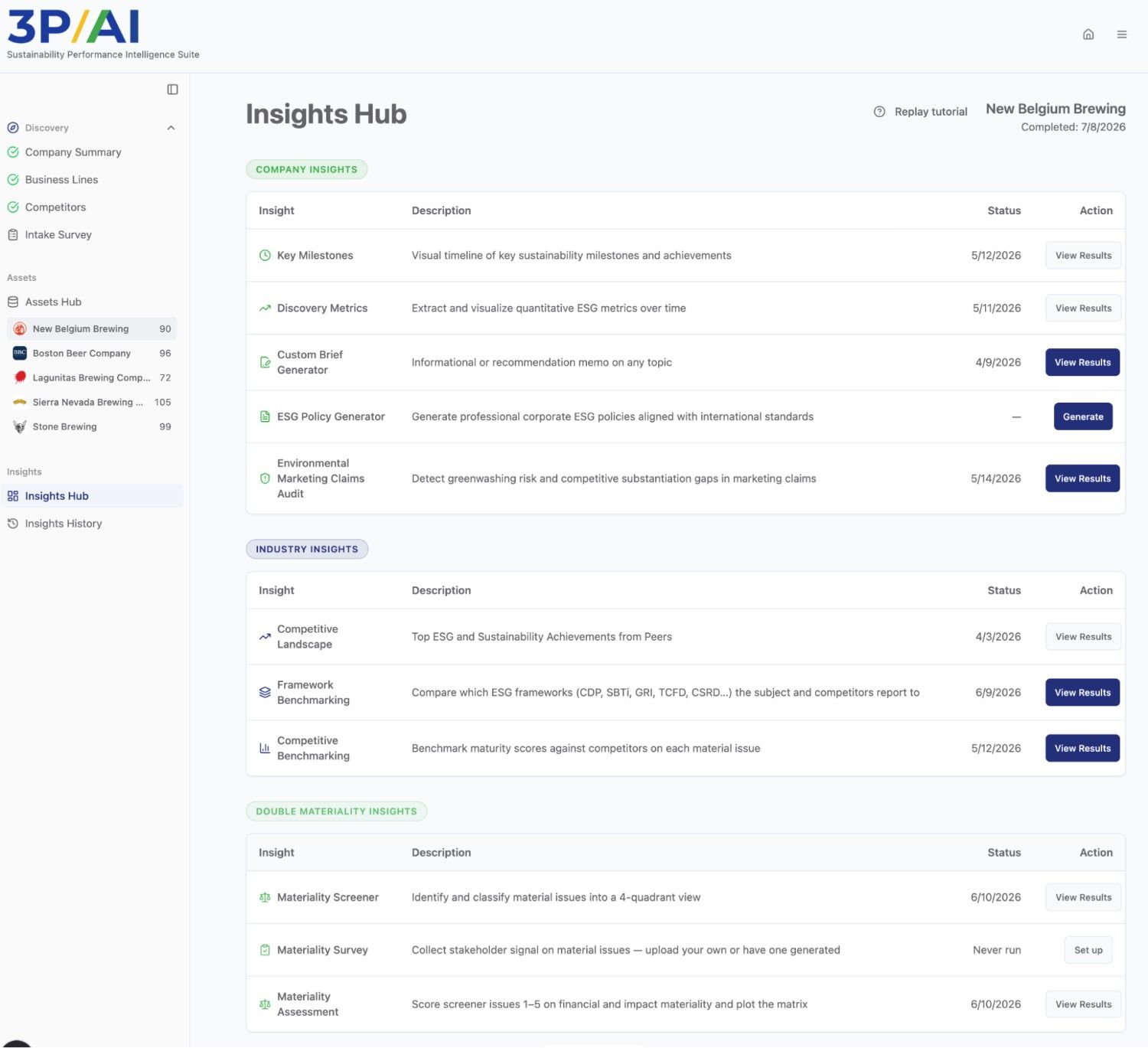This screenshot has width=1148, height=1048.
Task: Collapse the sidebar with the panel toggle icon
Action: (173, 90)
